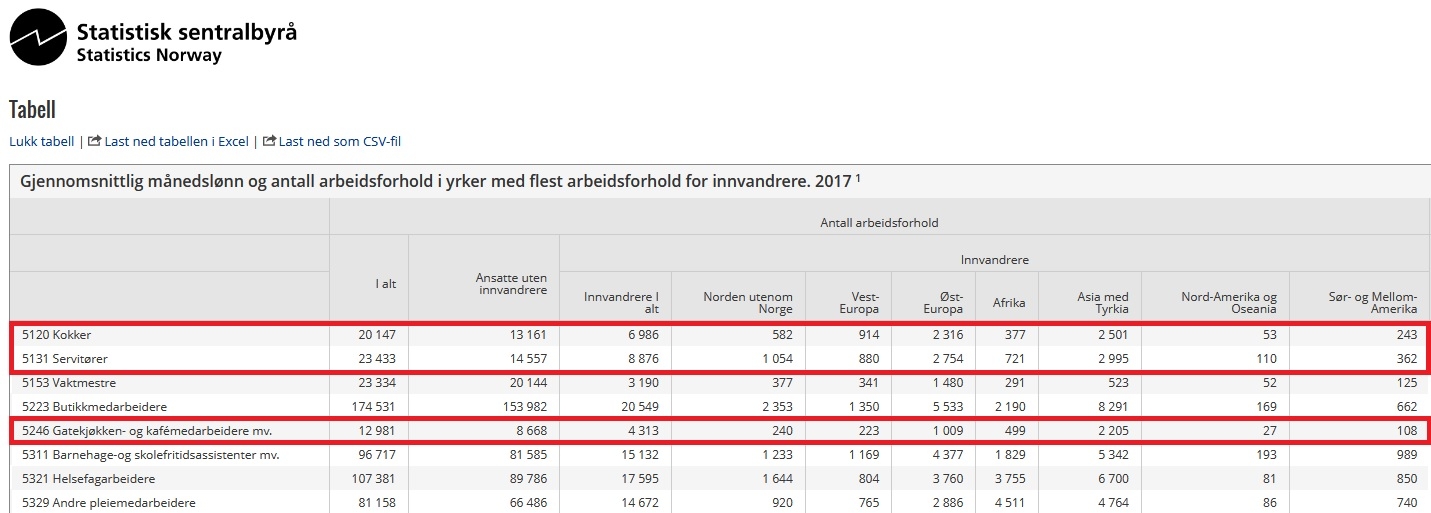Click the Tabell heading
The height and width of the screenshot is (513, 1431).
pyautogui.click(x=32, y=109)
